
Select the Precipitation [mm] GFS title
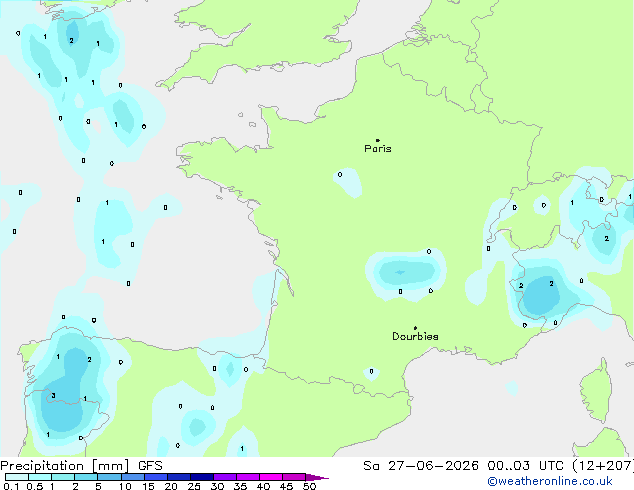click(x=81, y=466)
